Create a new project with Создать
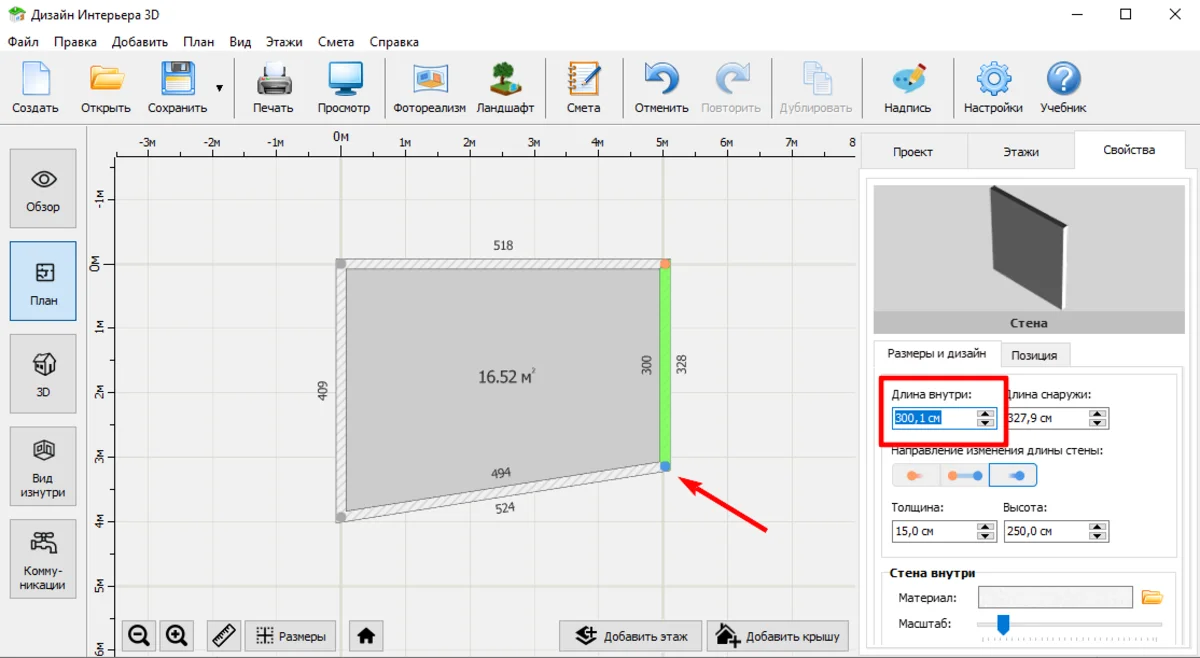 click(x=35, y=88)
